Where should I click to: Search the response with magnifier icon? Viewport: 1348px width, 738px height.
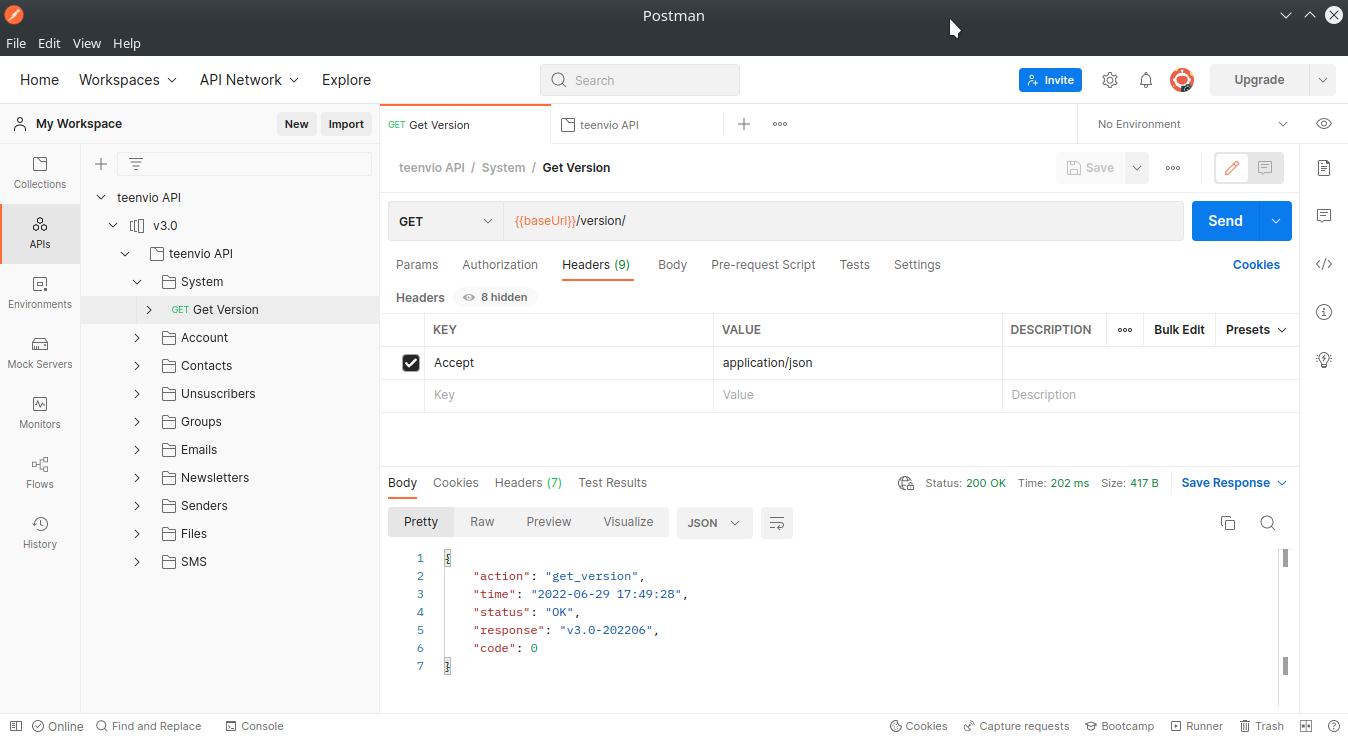pos(1267,523)
